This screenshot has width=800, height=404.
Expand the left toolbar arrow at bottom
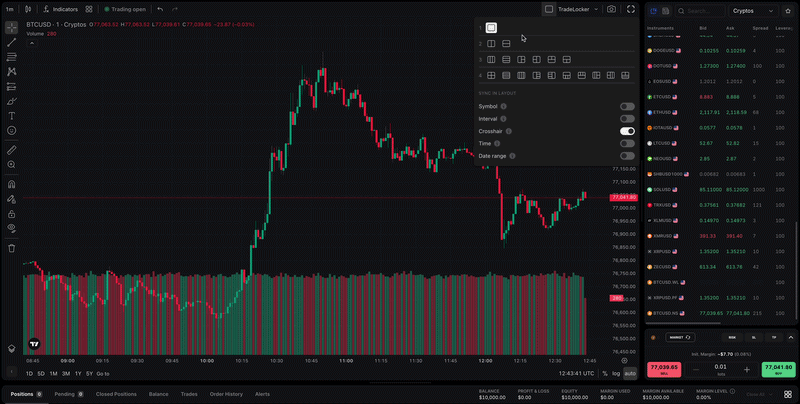(11, 372)
